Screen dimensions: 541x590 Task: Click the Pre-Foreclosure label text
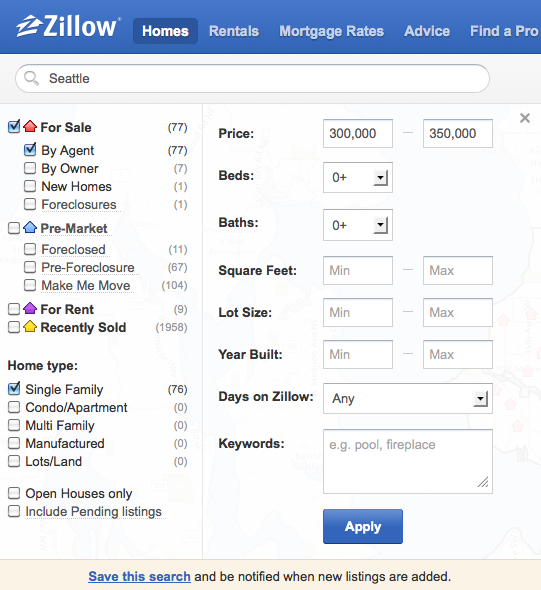pyautogui.click(x=88, y=268)
